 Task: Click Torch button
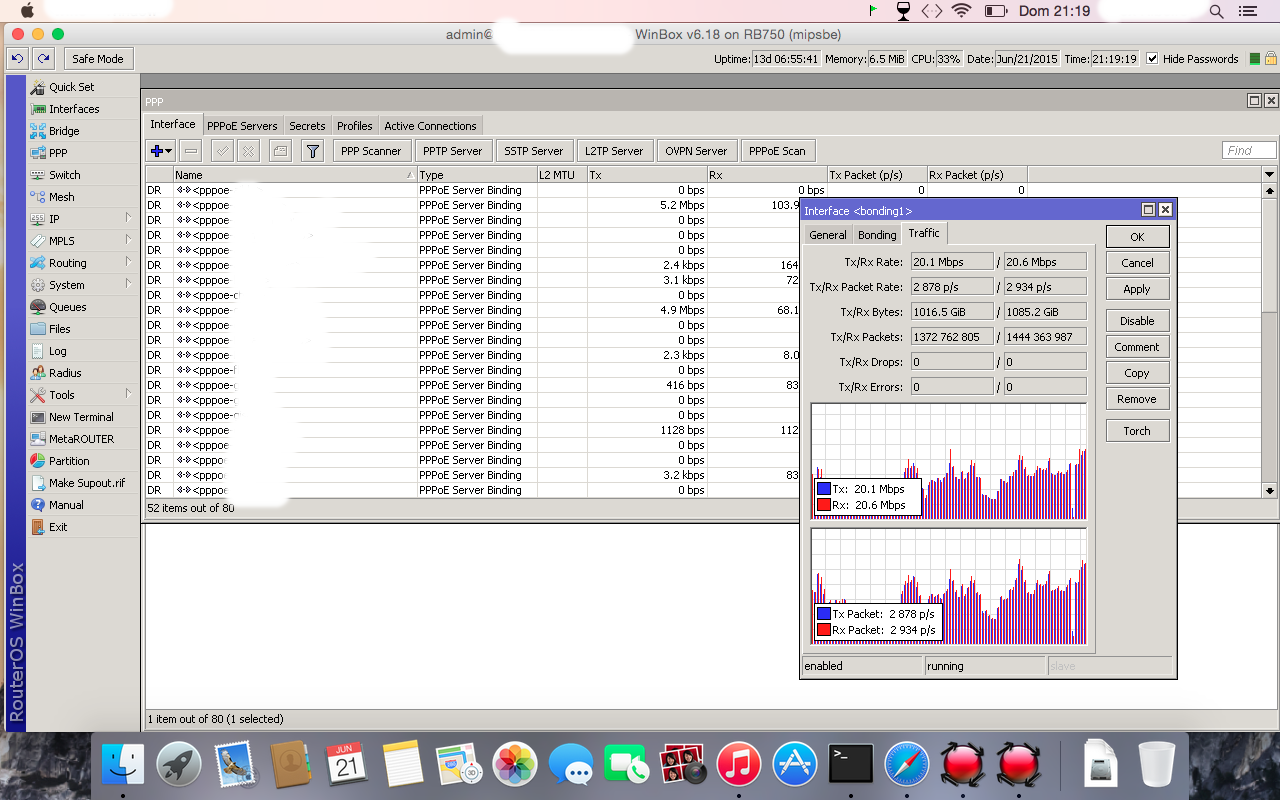1137,431
